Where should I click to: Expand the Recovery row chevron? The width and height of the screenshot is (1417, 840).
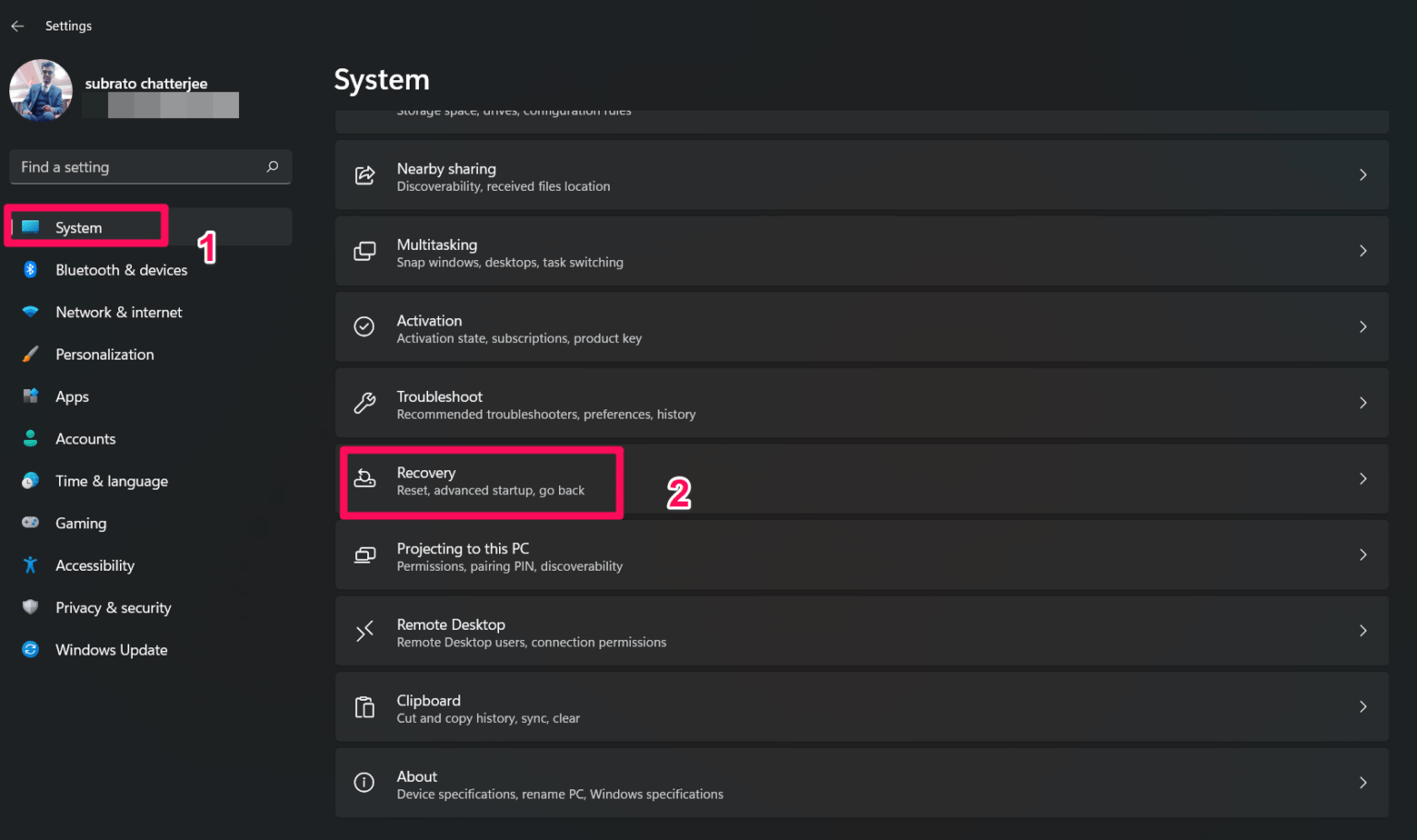click(1363, 479)
